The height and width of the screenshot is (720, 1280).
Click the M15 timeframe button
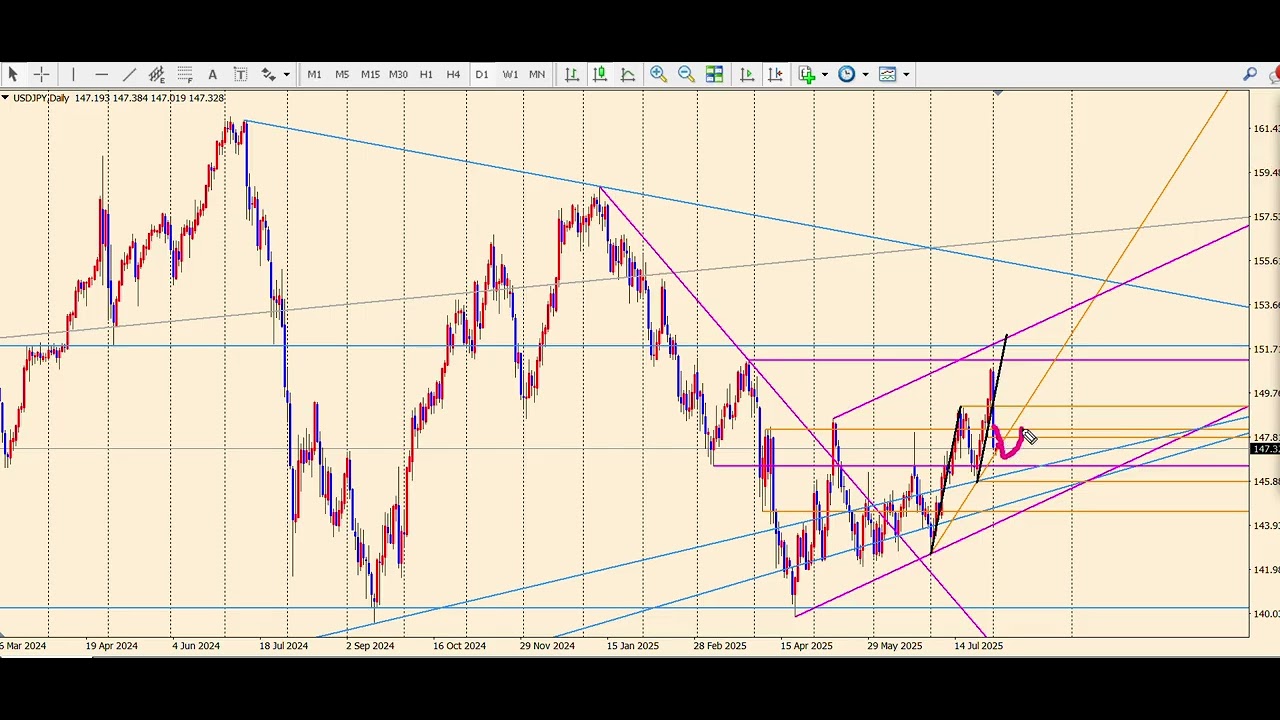coord(370,74)
